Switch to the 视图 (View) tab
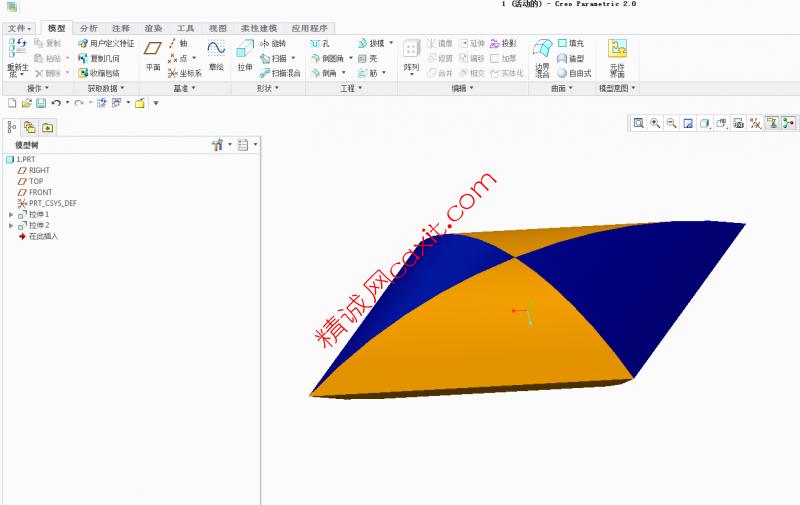 pos(217,28)
